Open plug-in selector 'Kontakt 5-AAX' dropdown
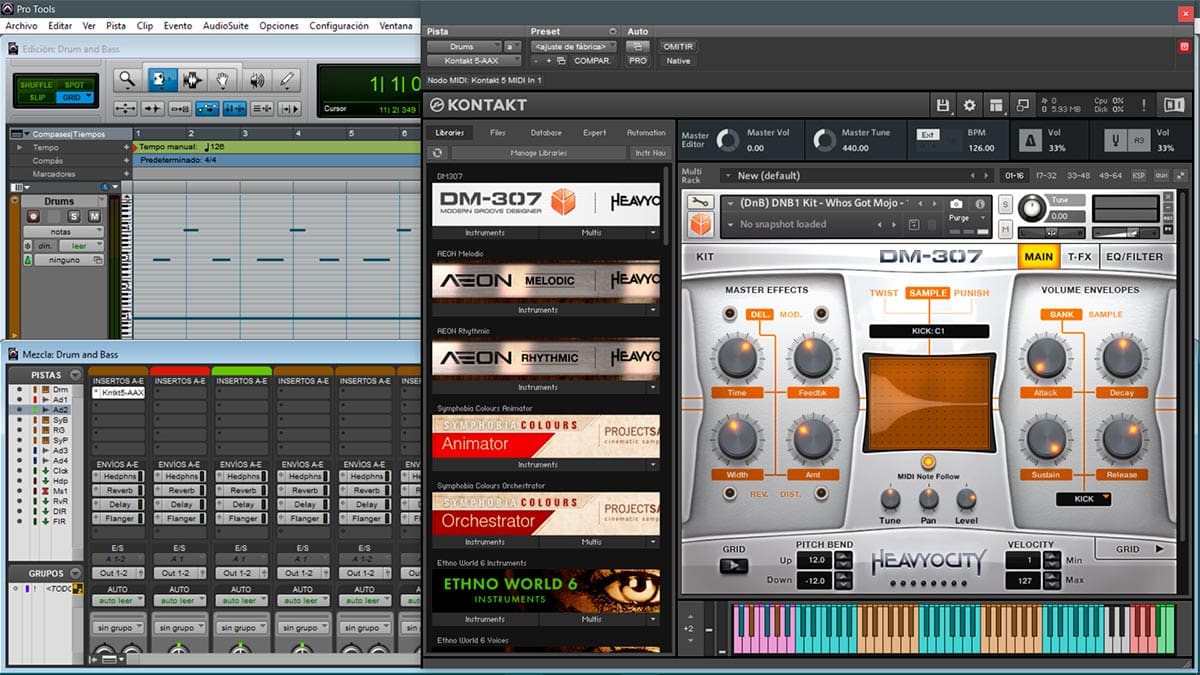Image resolution: width=1200 pixels, height=675 pixels. coord(473,61)
